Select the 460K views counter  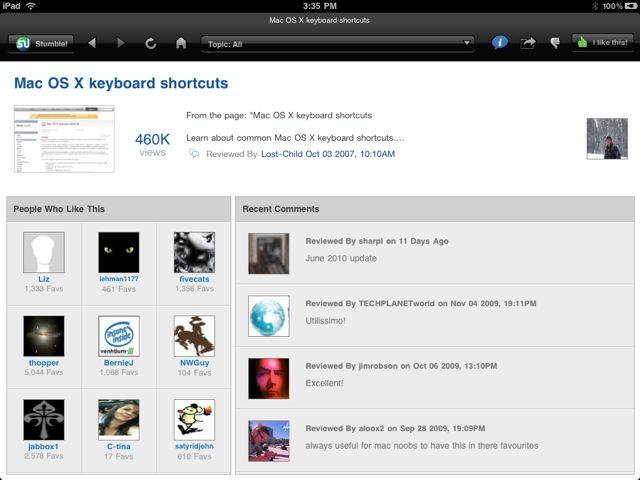152,144
